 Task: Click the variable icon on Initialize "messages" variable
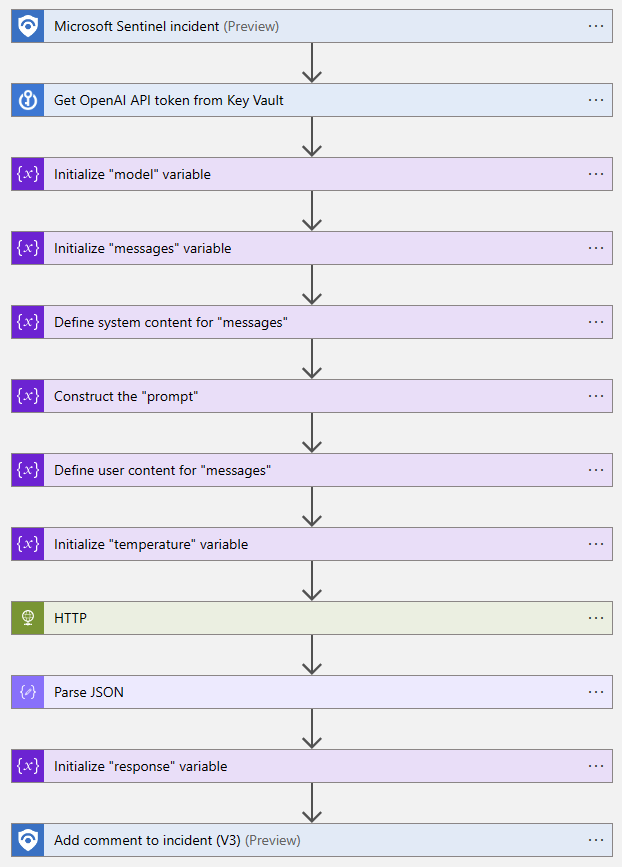26,248
